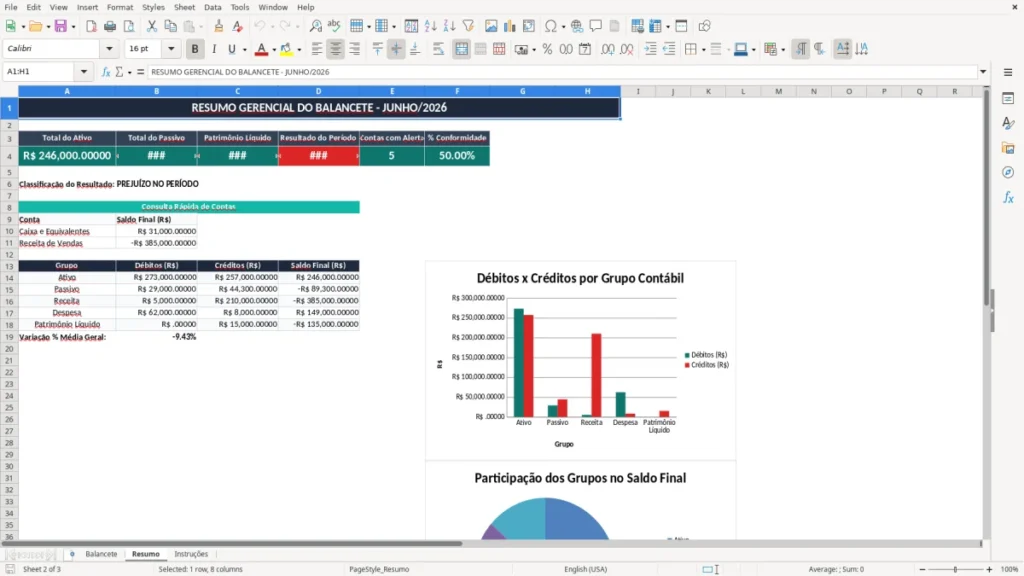Insert a special character with the Omega icon
Viewport: 1024px width, 576px height.
coord(551,26)
